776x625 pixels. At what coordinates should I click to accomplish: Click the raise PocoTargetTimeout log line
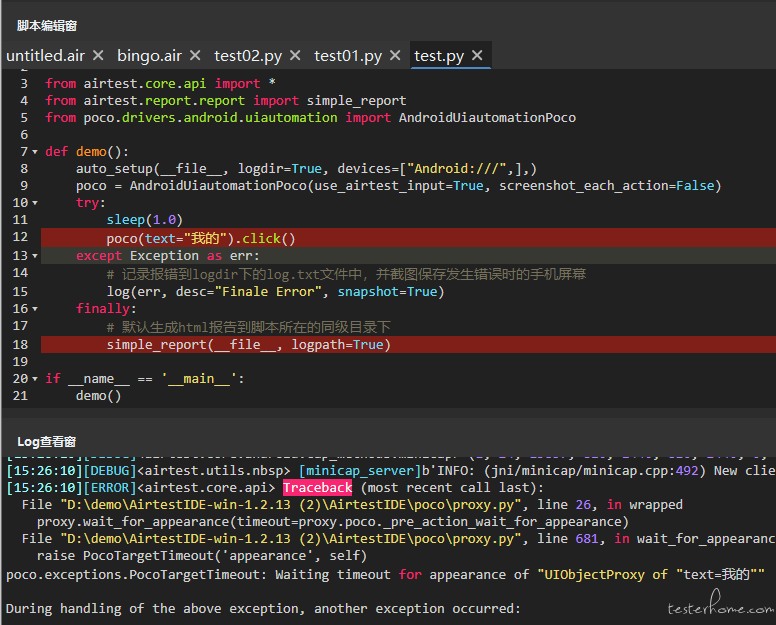(x=202, y=556)
